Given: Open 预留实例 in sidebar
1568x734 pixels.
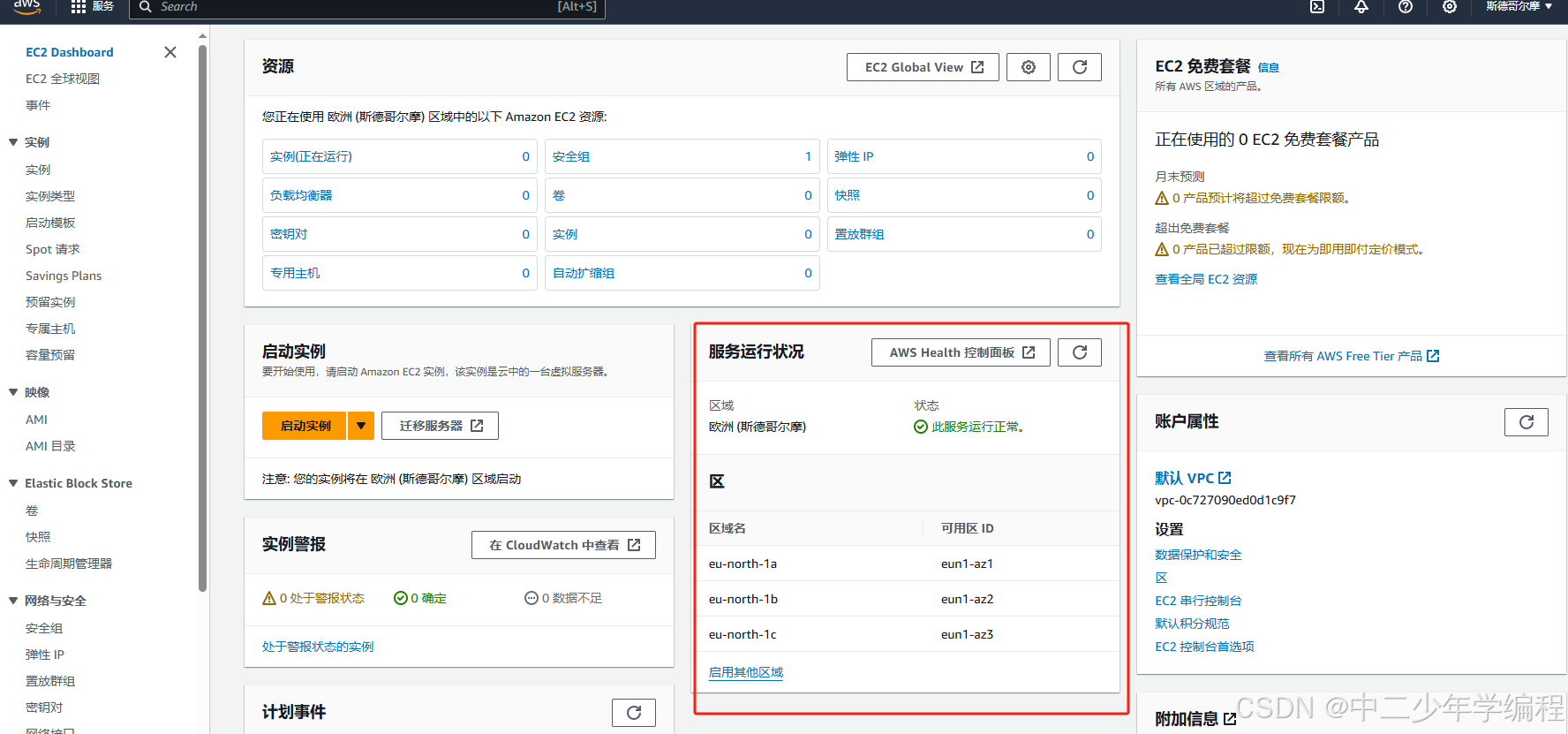Looking at the screenshot, I should [50, 302].
